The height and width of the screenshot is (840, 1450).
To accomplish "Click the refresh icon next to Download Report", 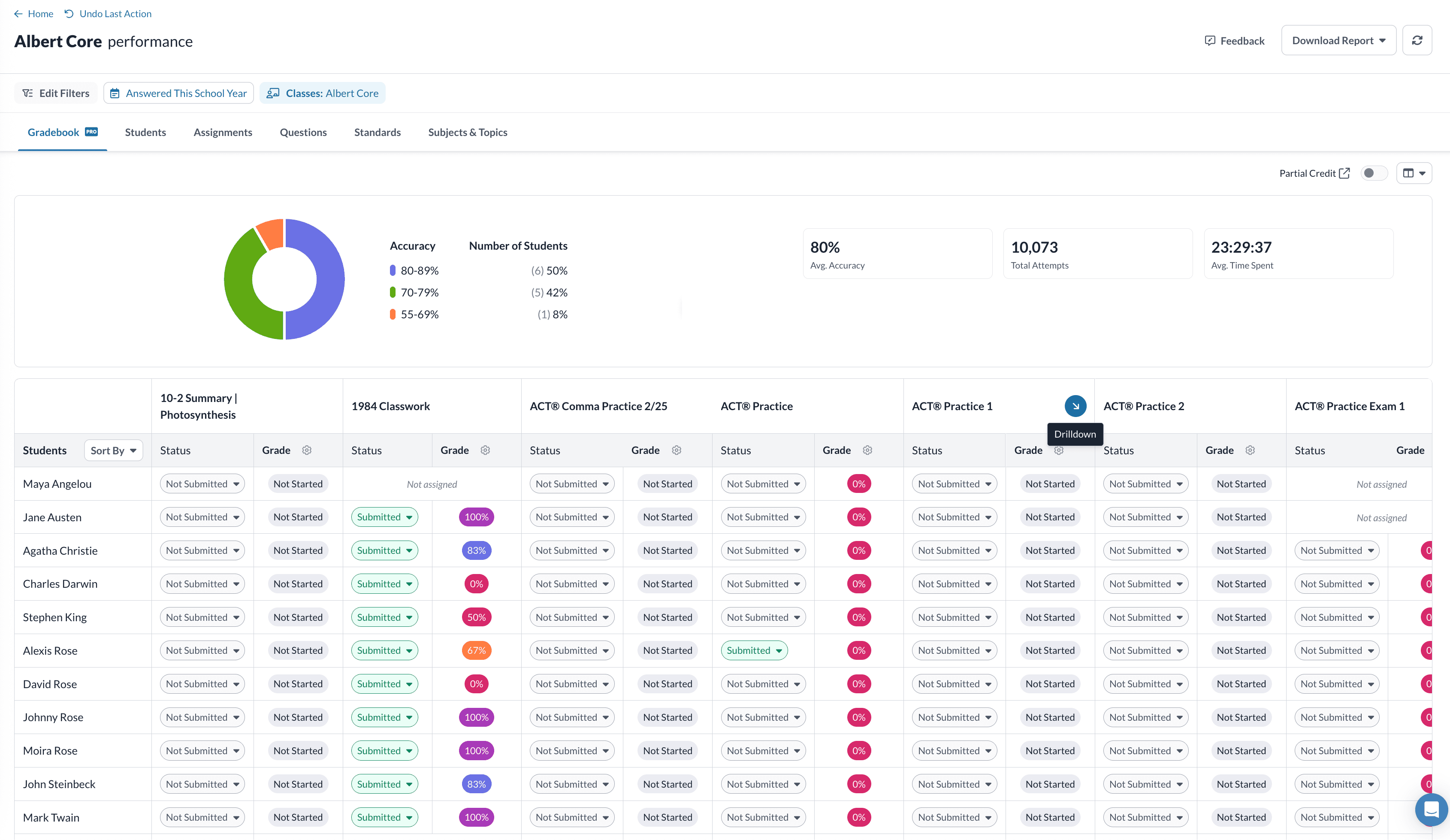I will tap(1417, 40).
